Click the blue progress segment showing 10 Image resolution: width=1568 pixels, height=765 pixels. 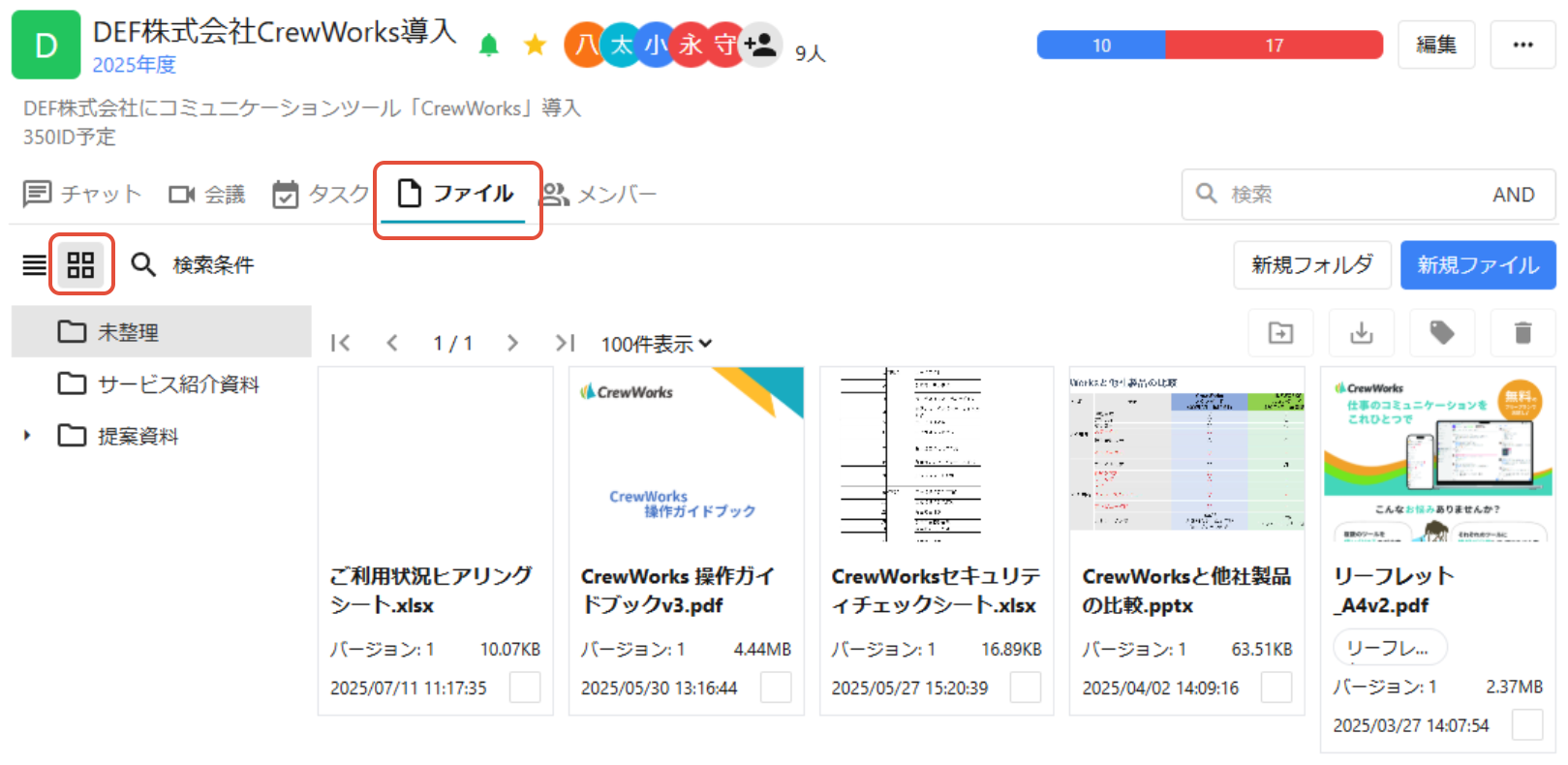1101,46
